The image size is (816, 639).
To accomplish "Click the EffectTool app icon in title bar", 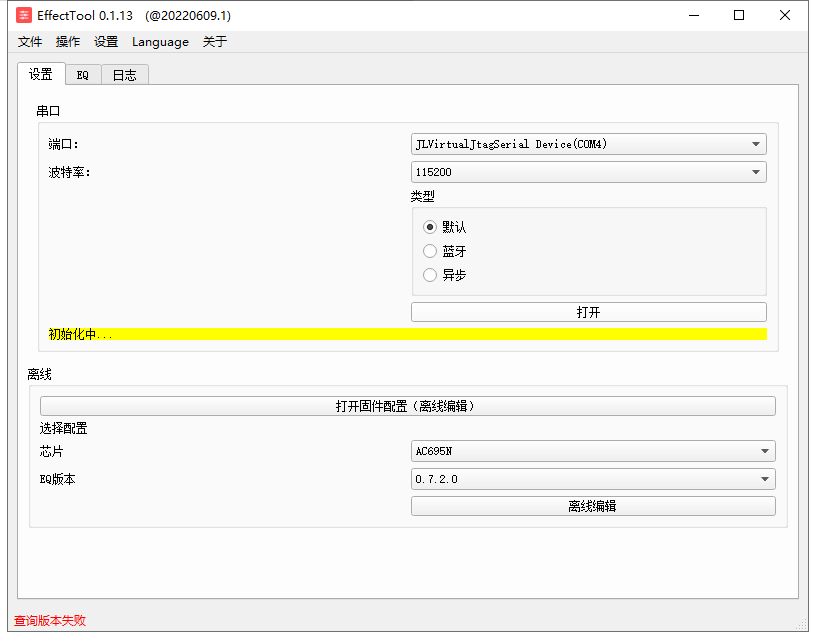I will click(x=23, y=16).
